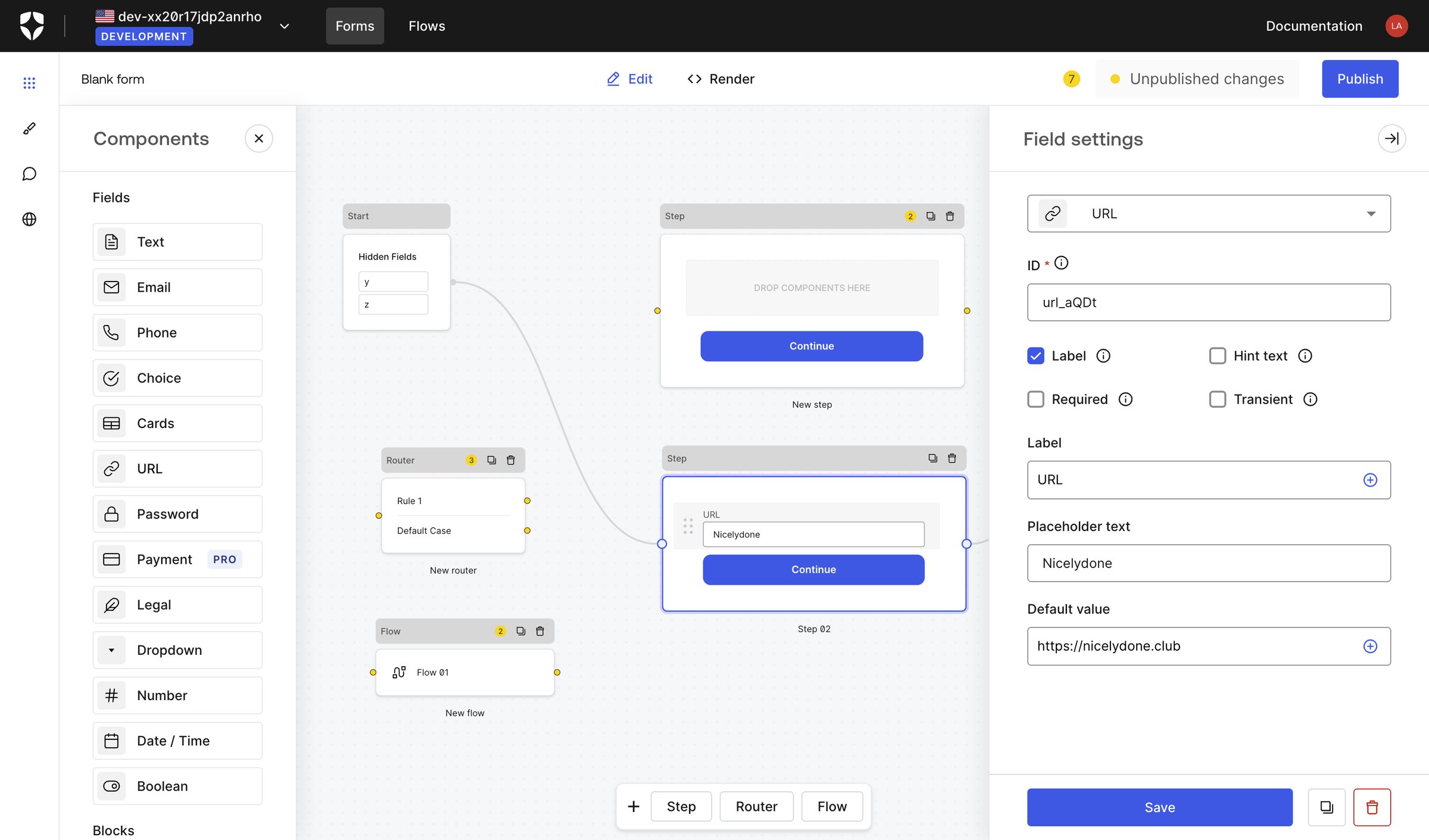Delete the New step node

coord(950,216)
